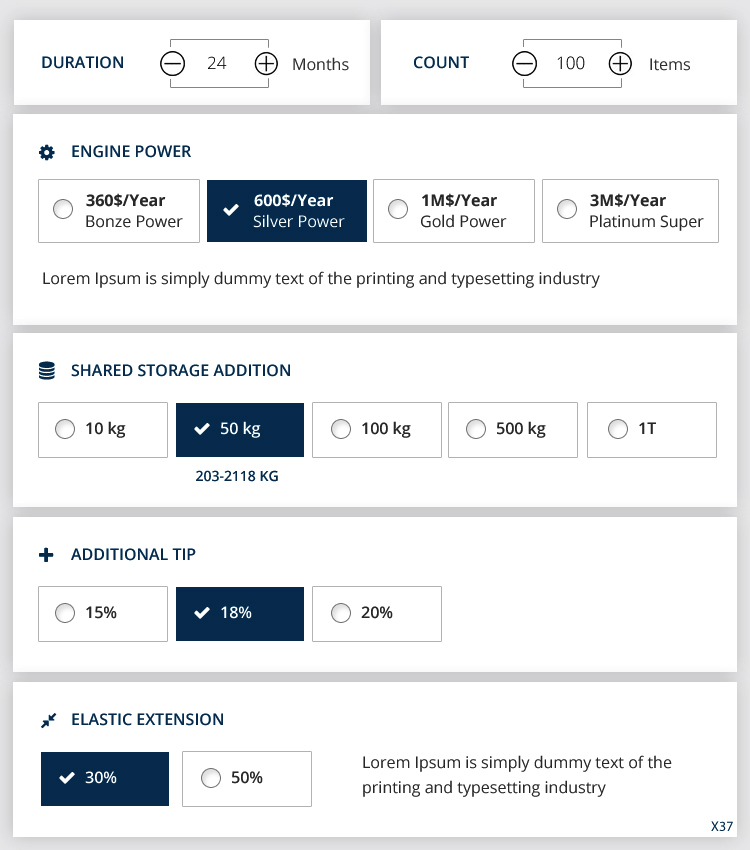Click the Additional Tip plus icon
Viewport: 750px width, 850px height.
click(x=46, y=555)
